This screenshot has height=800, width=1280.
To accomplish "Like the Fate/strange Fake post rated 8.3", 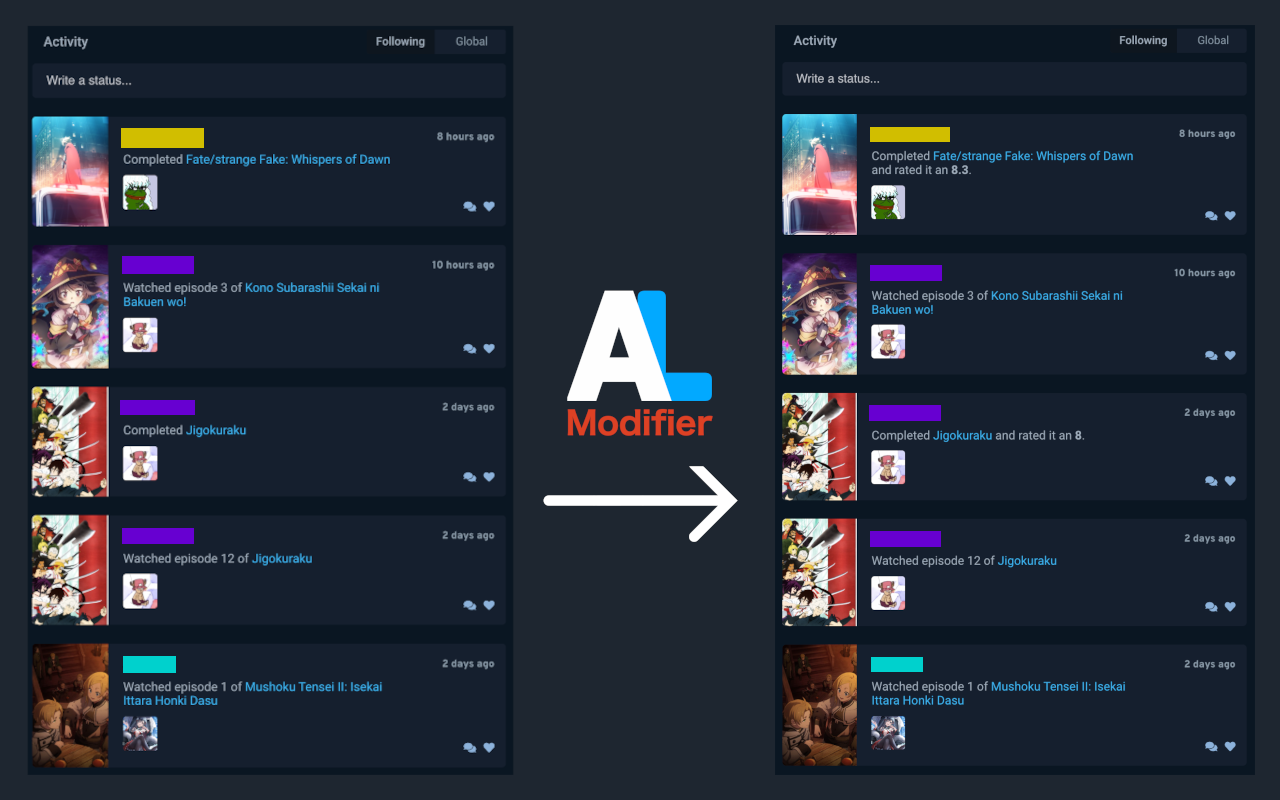I will (1230, 216).
